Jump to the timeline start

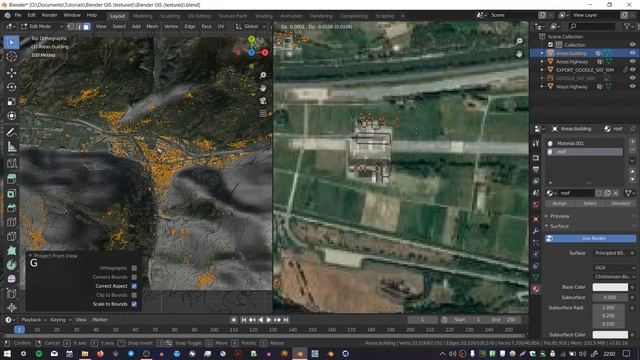click(x=243, y=320)
